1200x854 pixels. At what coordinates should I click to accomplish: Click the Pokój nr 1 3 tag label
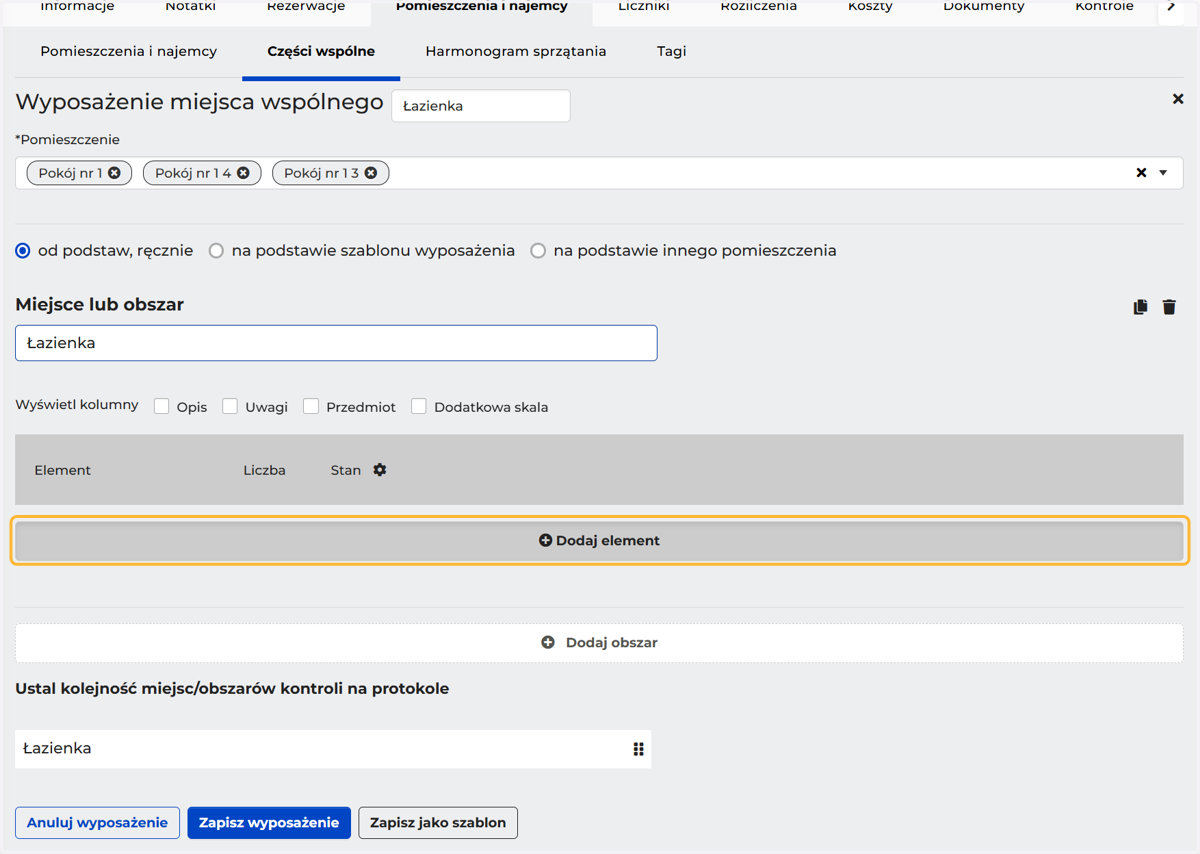tap(321, 173)
